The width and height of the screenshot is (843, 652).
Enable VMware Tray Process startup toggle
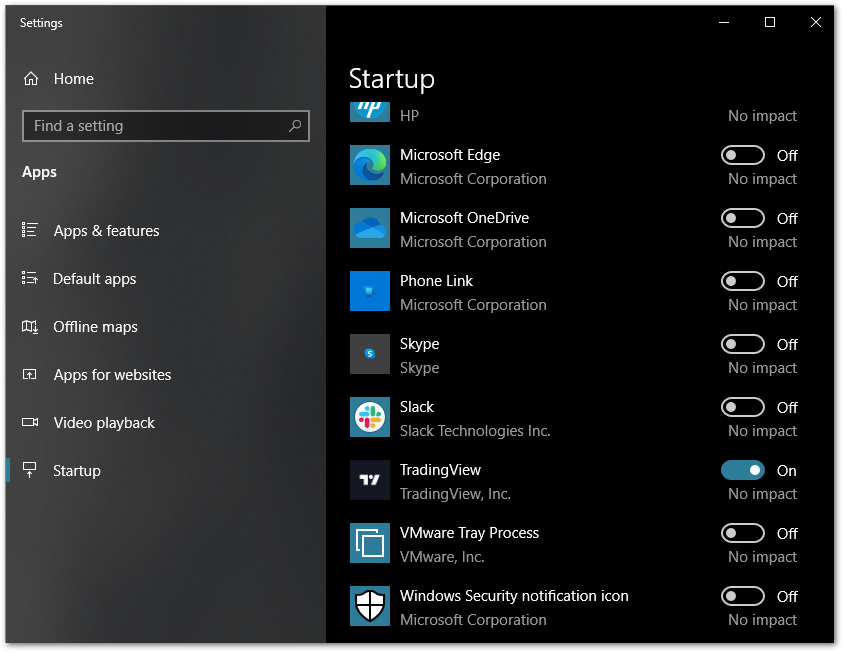742,533
